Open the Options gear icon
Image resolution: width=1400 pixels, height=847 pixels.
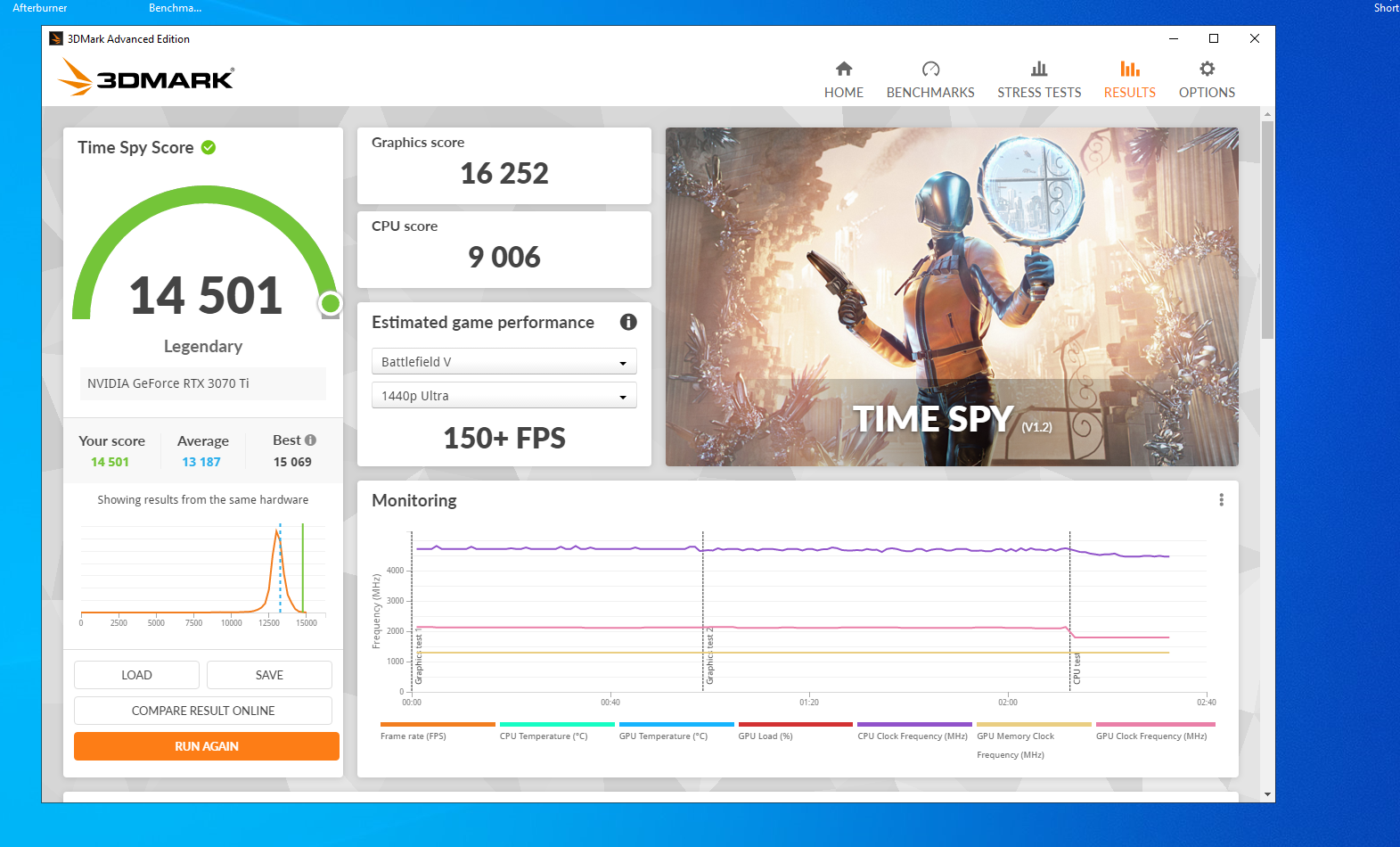click(x=1207, y=69)
